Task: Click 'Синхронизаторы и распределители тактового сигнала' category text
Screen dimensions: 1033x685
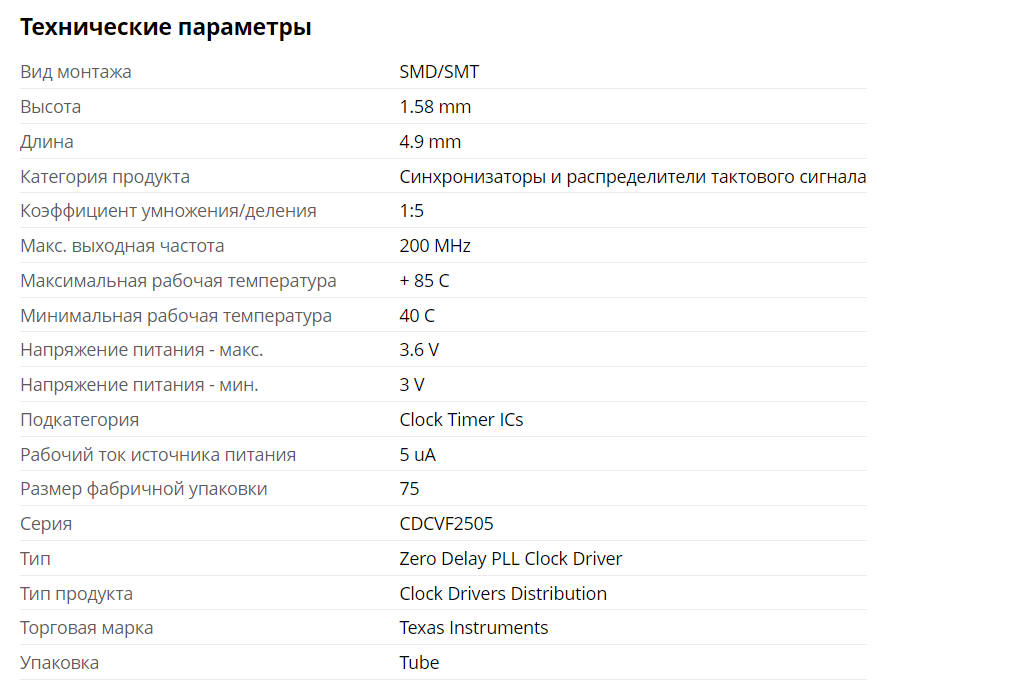Action: [632, 177]
